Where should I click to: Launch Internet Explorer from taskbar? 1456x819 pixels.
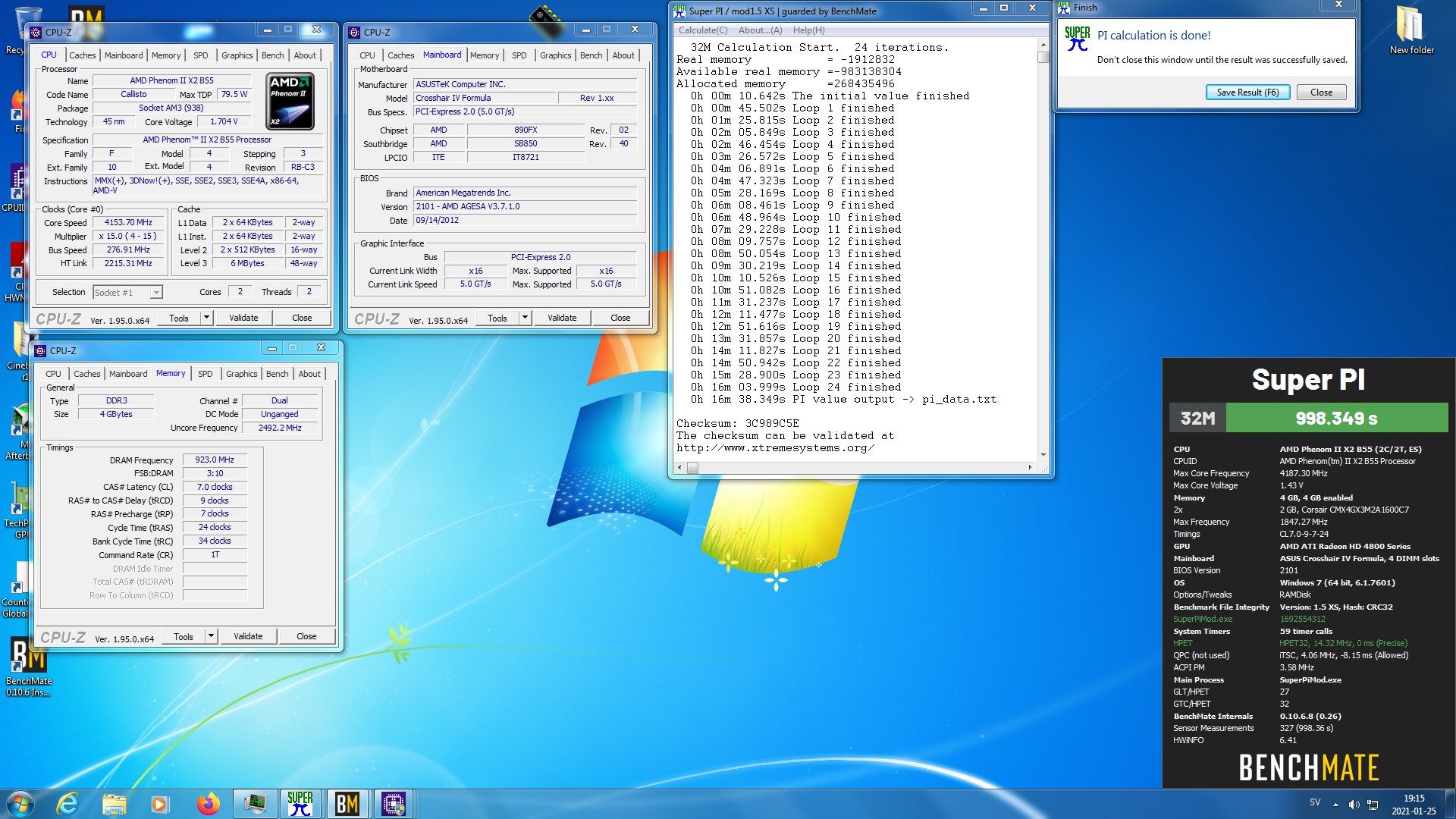(68, 803)
